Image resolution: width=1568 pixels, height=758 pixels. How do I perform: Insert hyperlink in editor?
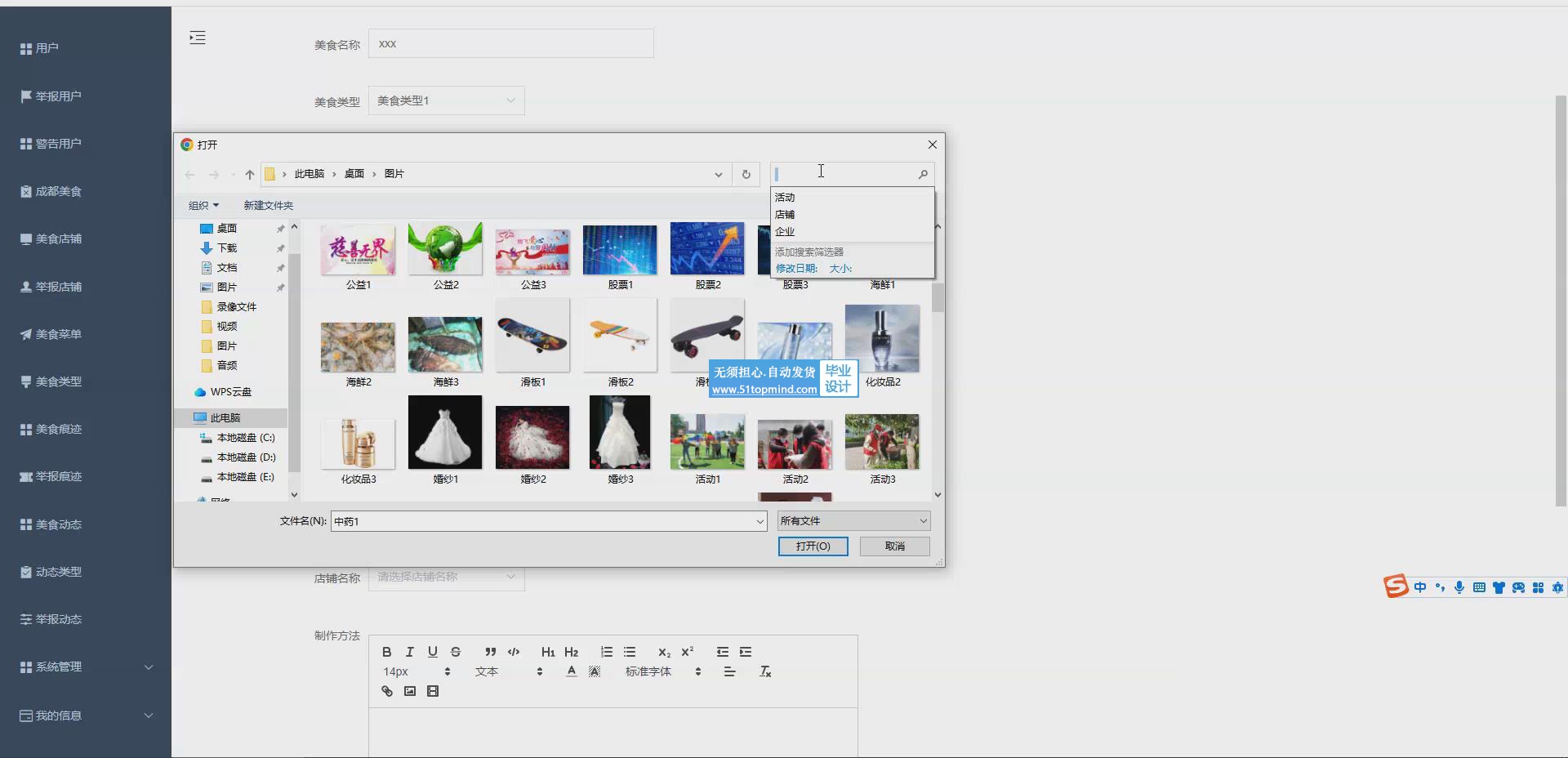coord(387,691)
